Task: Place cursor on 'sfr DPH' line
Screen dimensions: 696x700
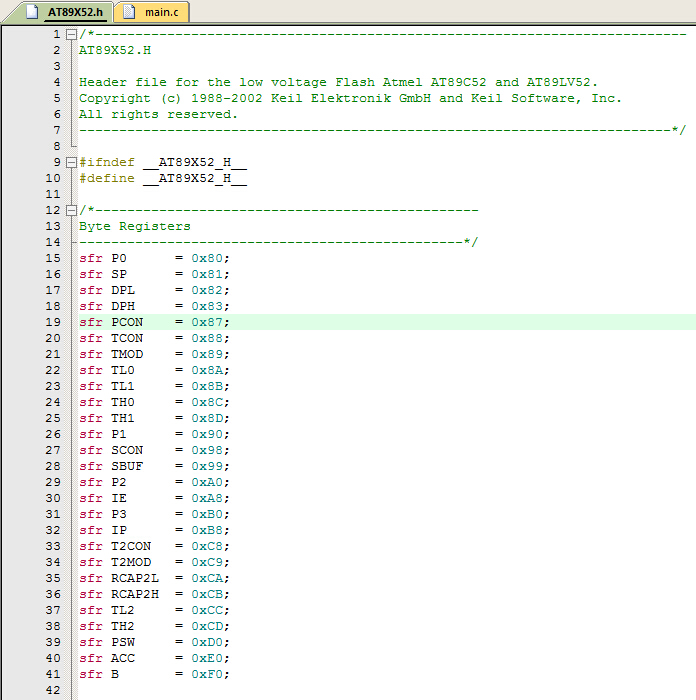Action: click(154, 306)
